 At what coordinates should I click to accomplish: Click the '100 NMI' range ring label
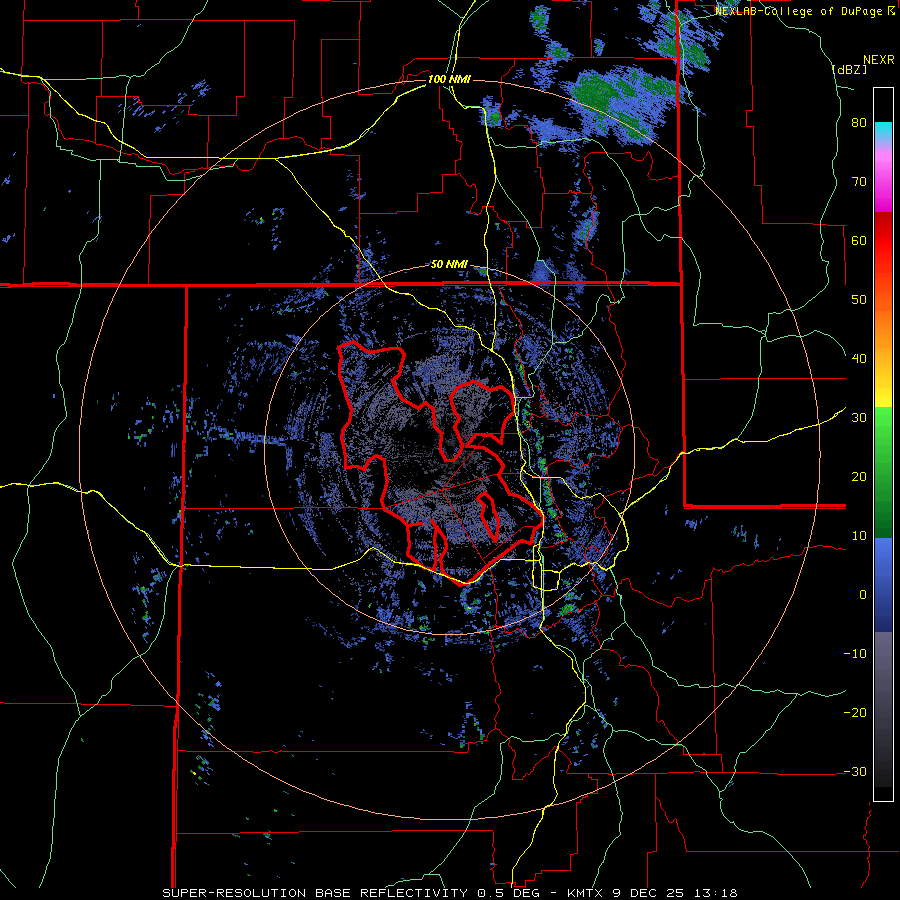pos(449,79)
